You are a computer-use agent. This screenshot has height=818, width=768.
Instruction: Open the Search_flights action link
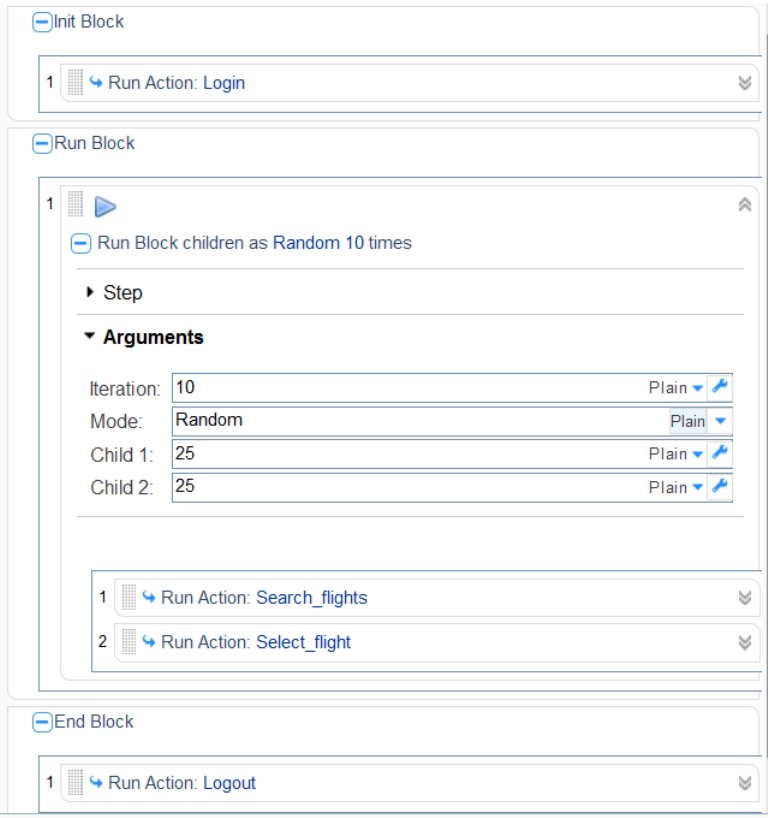pyautogui.click(x=311, y=598)
